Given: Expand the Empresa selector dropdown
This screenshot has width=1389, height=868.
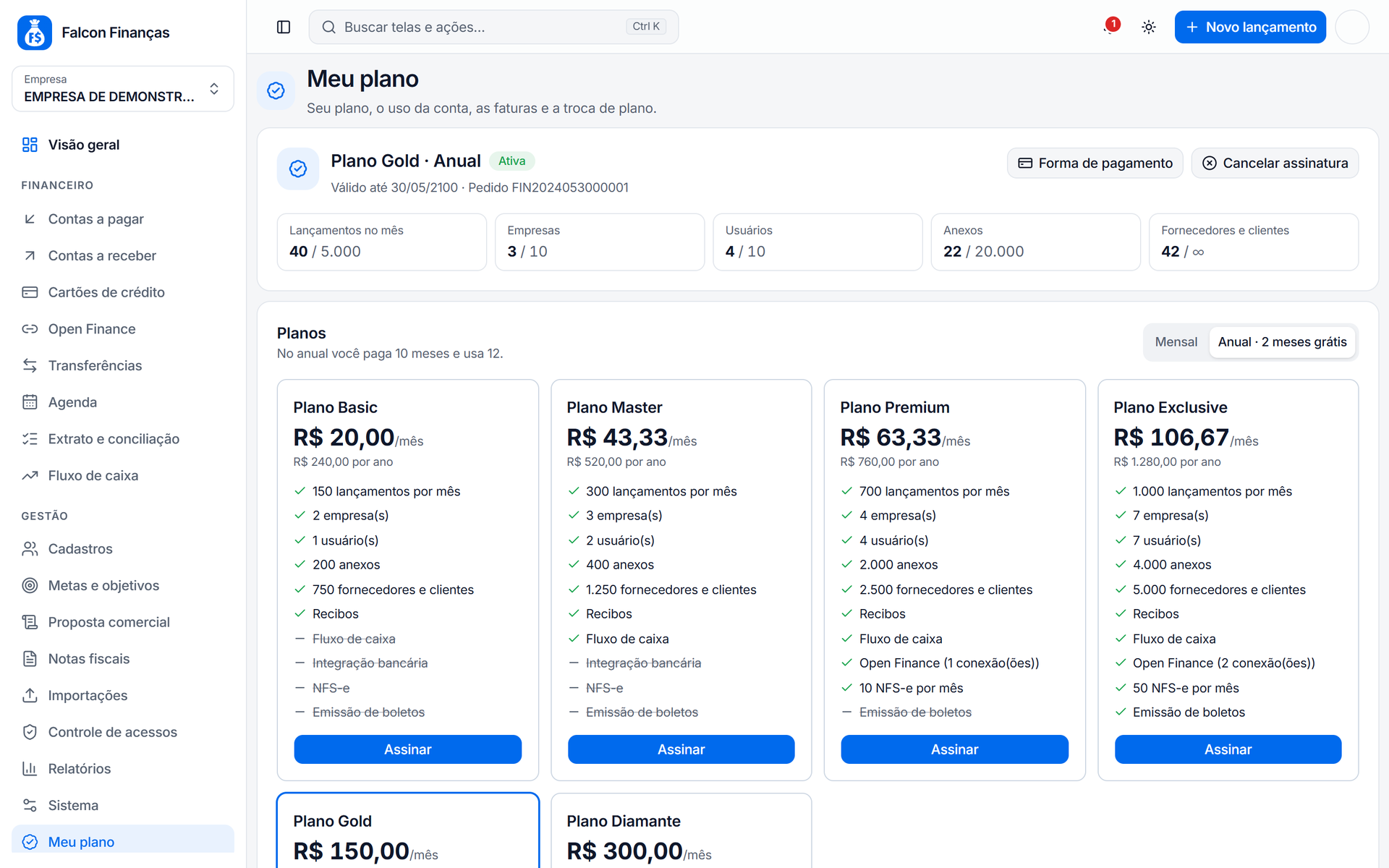Looking at the screenshot, I should pyautogui.click(x=123, y=89).
